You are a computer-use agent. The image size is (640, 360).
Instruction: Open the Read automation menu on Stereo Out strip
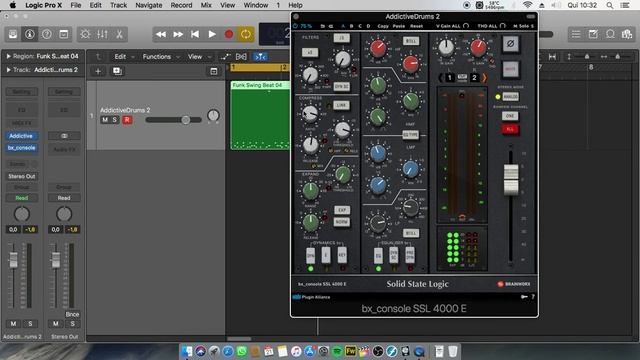click(x=64, y=198)
